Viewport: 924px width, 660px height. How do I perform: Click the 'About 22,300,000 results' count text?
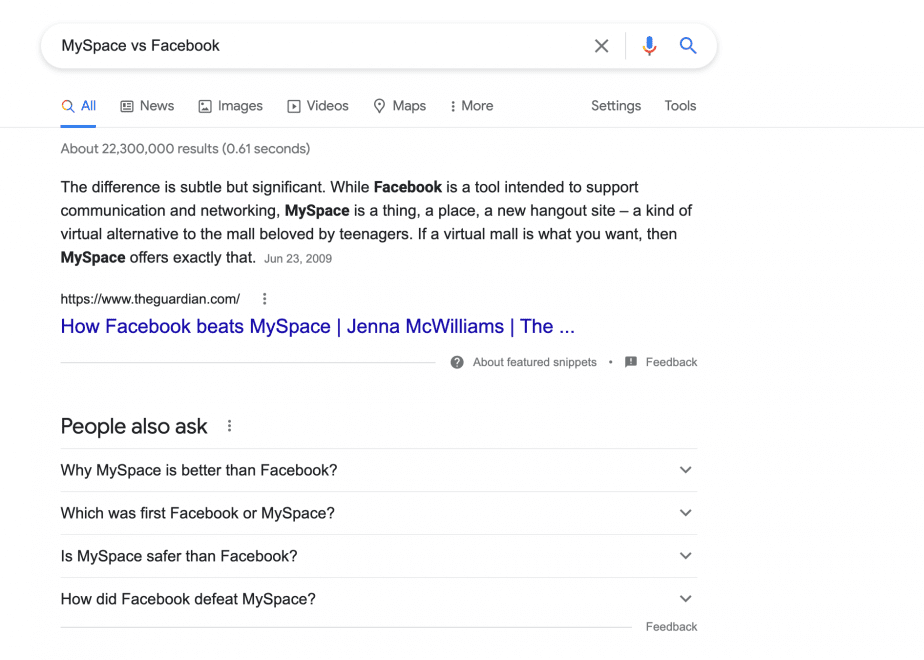coord(185,148)
